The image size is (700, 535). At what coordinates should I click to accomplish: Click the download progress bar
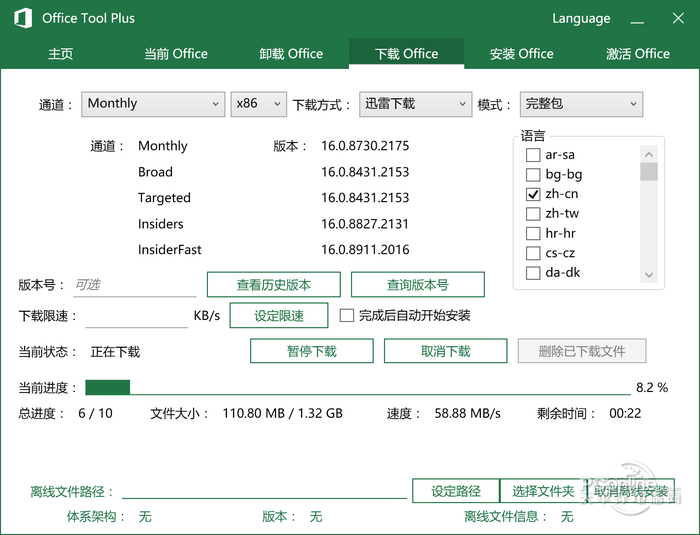coord(357,387)
